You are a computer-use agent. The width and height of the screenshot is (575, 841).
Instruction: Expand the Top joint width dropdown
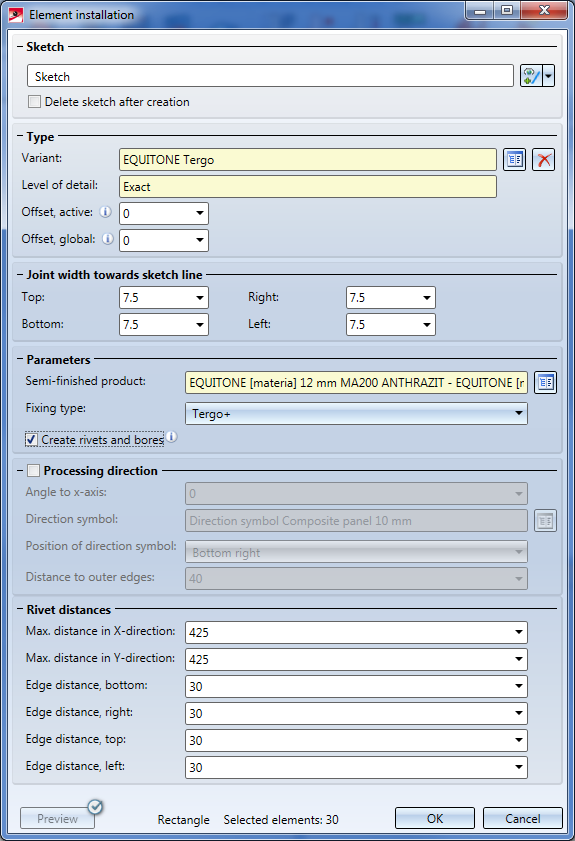200,298
